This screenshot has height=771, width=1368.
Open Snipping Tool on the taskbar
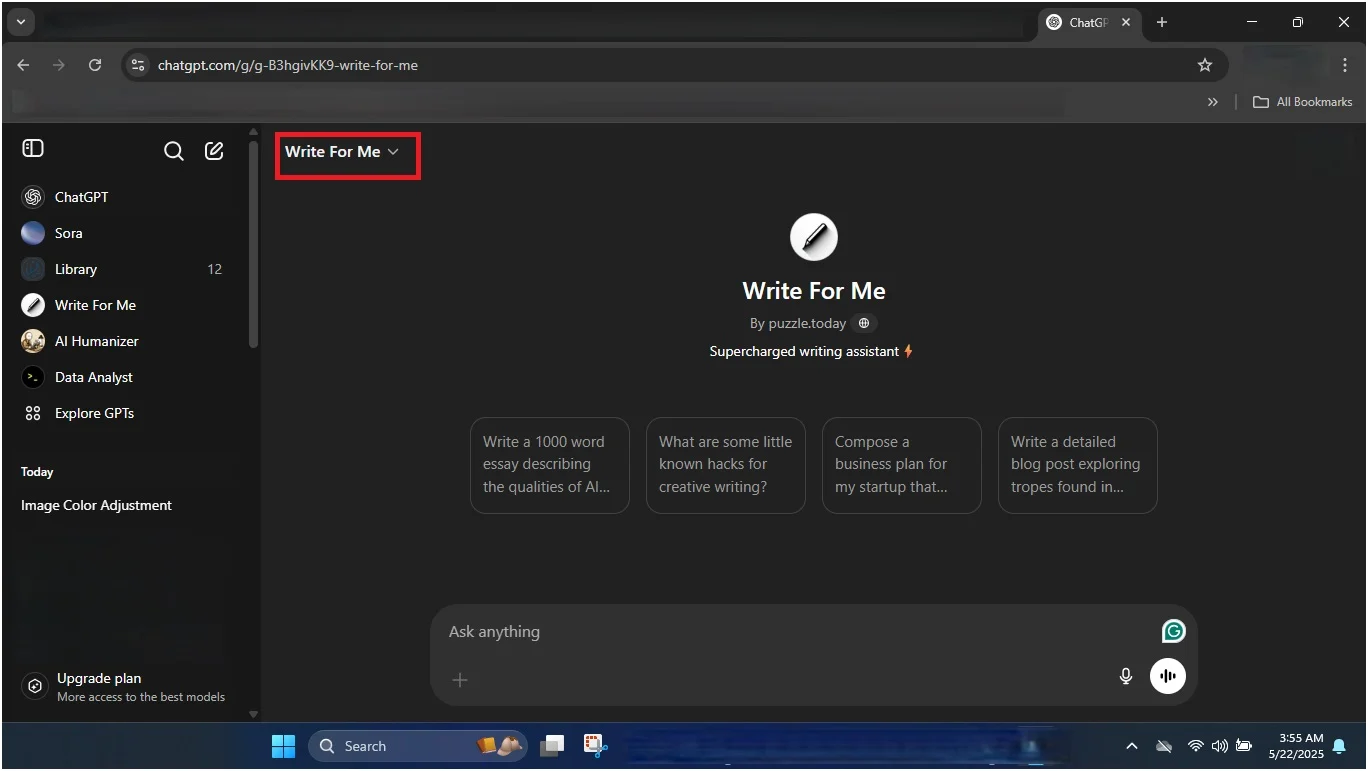pyautogui.click(x=597, y=746)
